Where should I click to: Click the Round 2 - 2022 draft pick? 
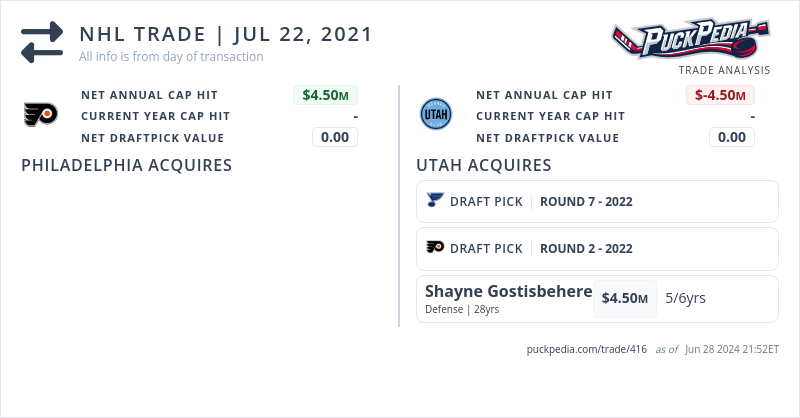[x=586, y=248]
